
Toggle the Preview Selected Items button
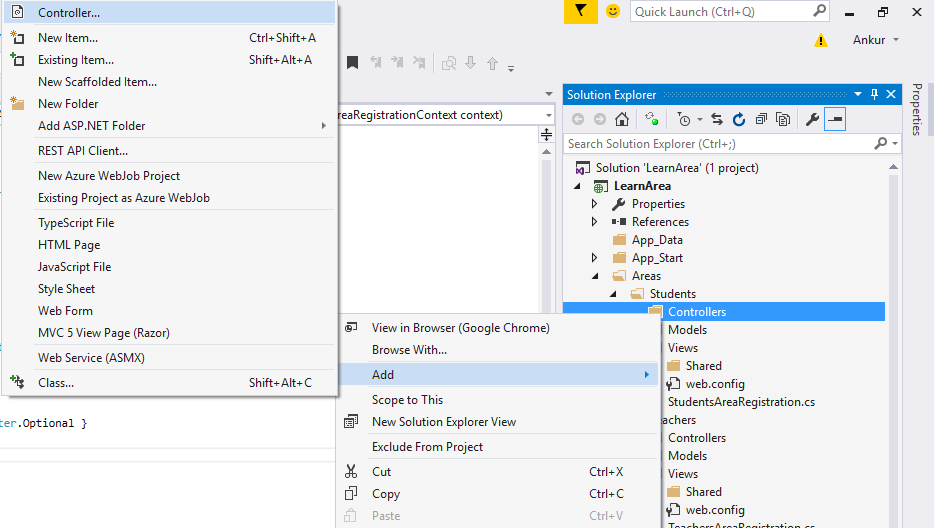[834, 119]
